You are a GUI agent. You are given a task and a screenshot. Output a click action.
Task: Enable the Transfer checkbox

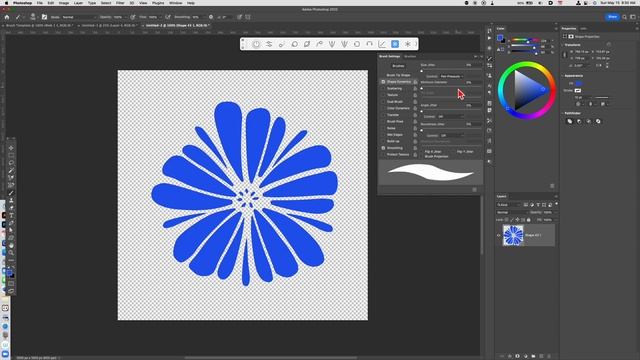(x=383, y=115)
